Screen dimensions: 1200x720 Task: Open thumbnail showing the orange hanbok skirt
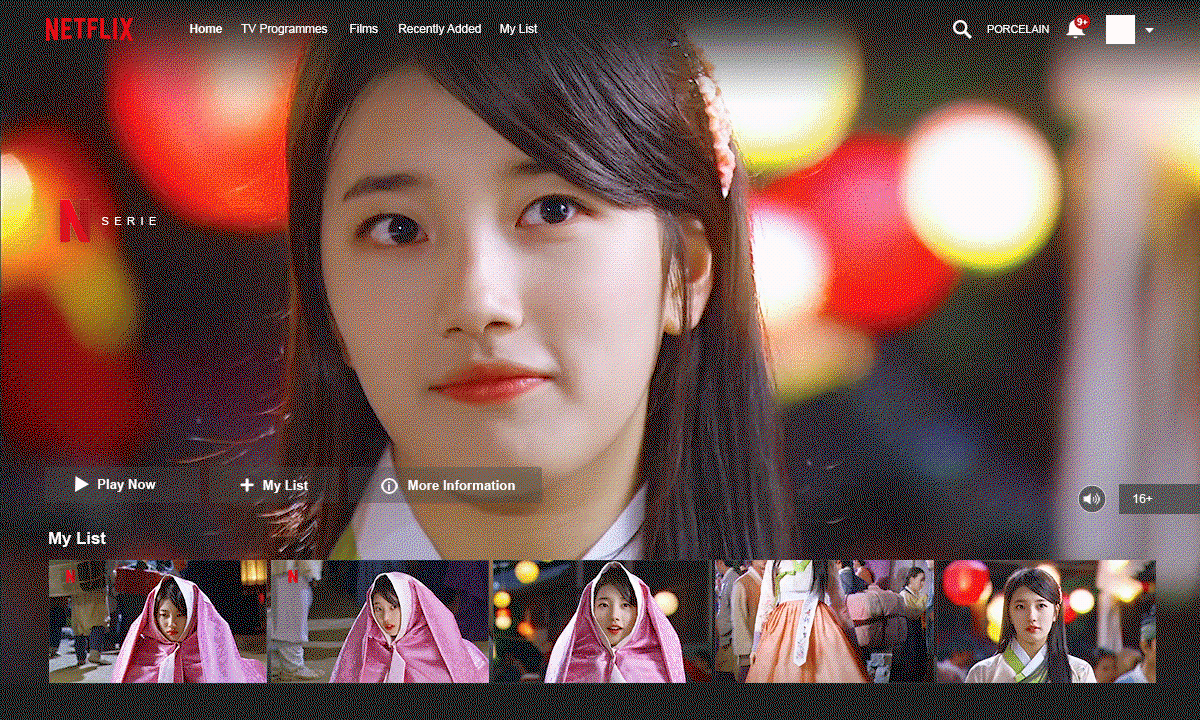point(823,621)
